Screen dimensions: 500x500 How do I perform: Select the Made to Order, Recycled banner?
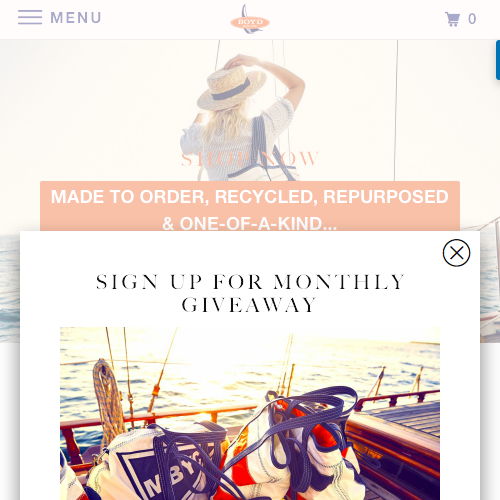(250, 206)
